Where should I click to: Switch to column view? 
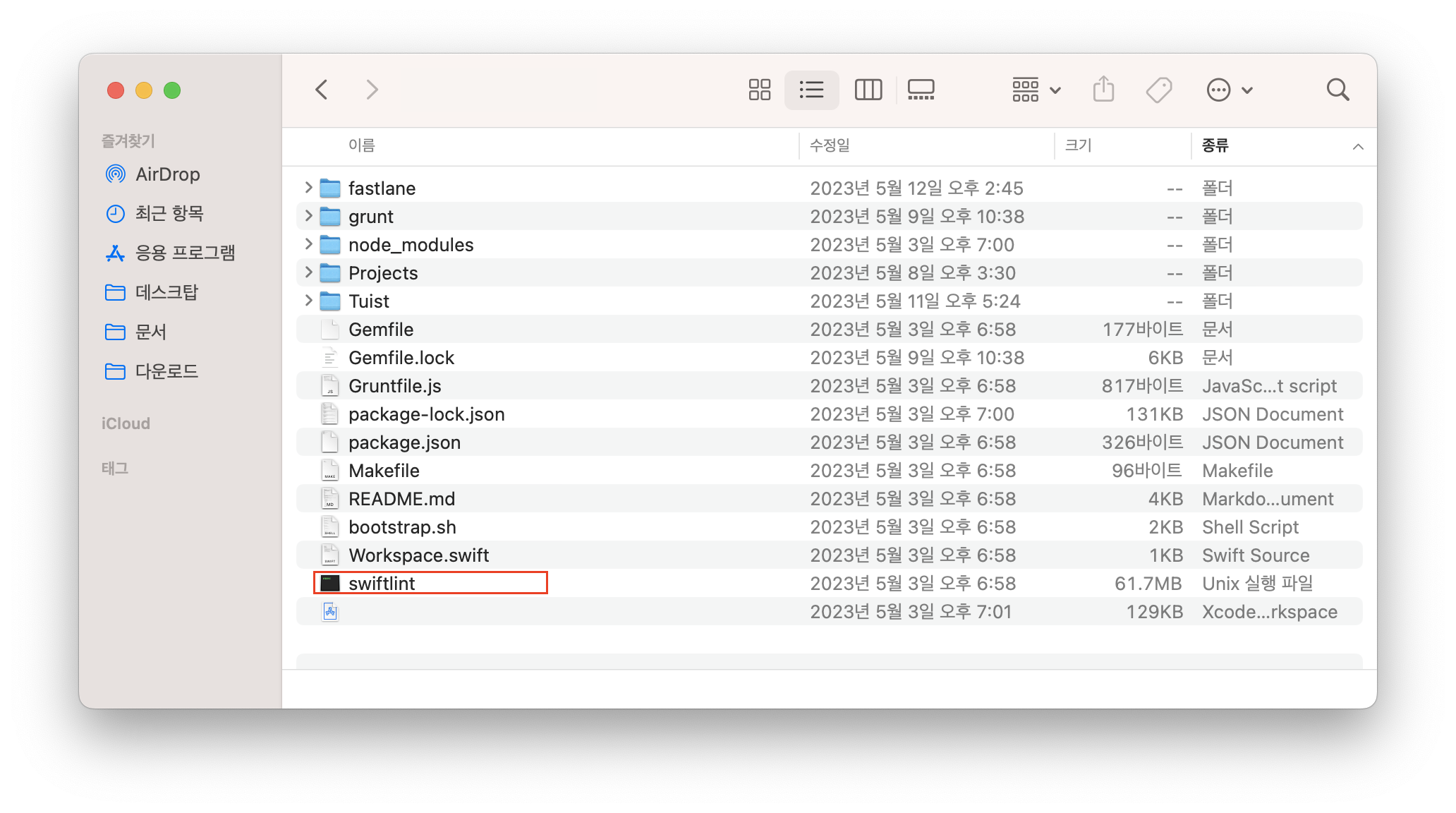point(868,90)
